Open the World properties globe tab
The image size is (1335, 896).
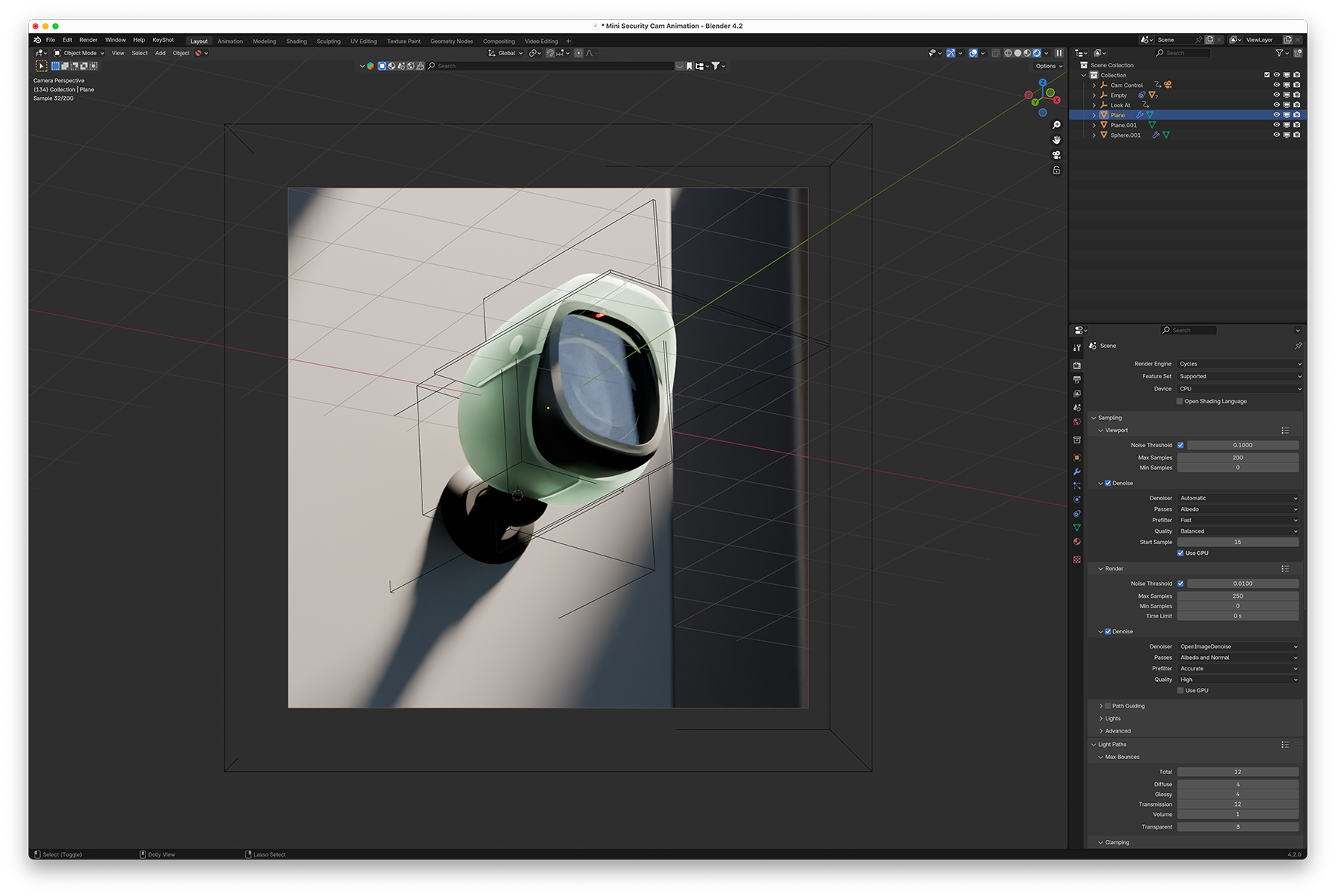click(1077, 422)
